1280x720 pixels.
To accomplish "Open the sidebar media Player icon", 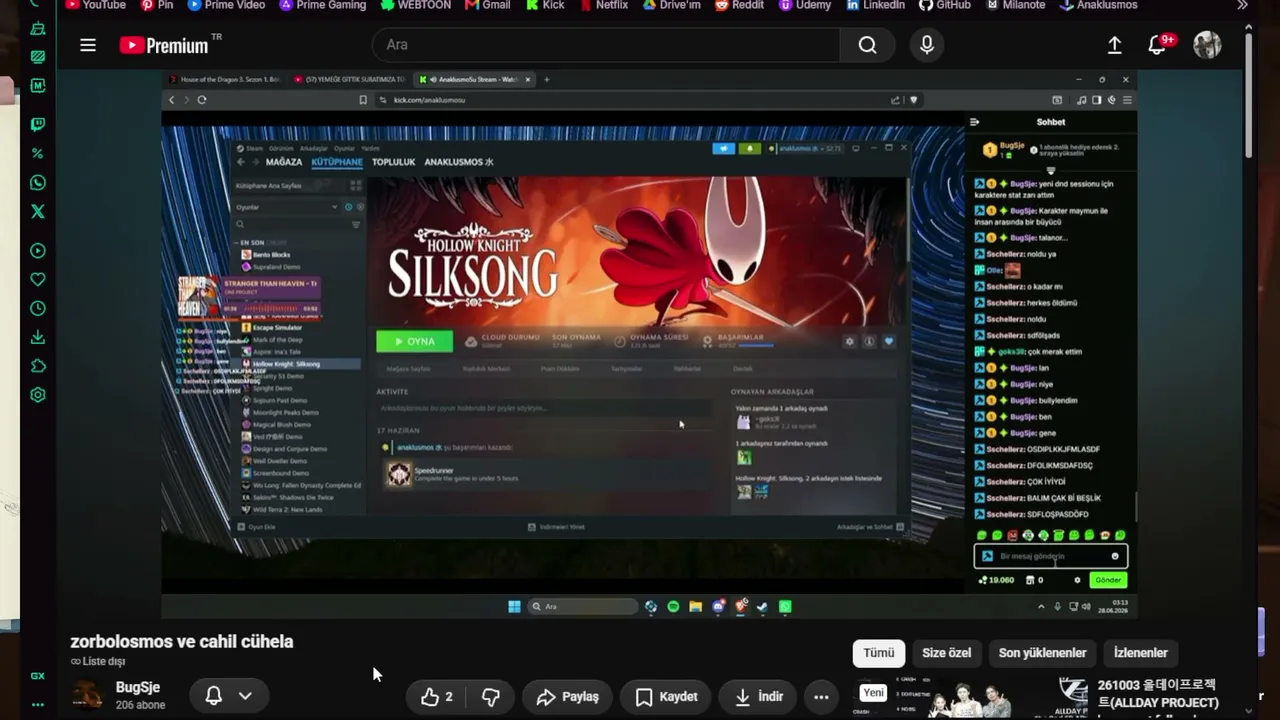I will click(38, 251).
